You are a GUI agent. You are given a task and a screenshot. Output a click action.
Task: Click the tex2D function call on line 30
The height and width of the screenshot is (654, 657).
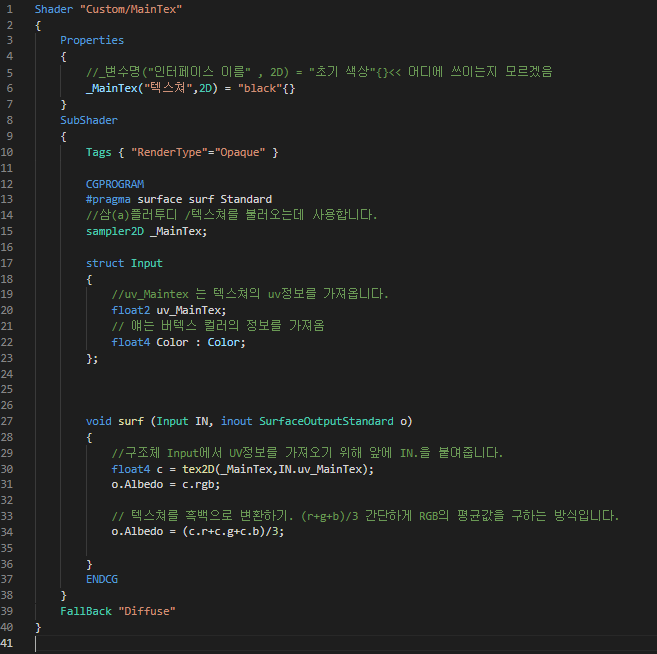198,469
